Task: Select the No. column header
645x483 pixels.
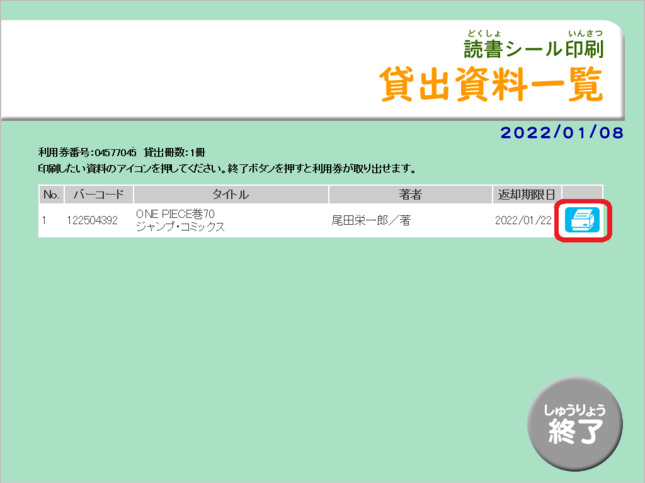Action: (51, 194)
